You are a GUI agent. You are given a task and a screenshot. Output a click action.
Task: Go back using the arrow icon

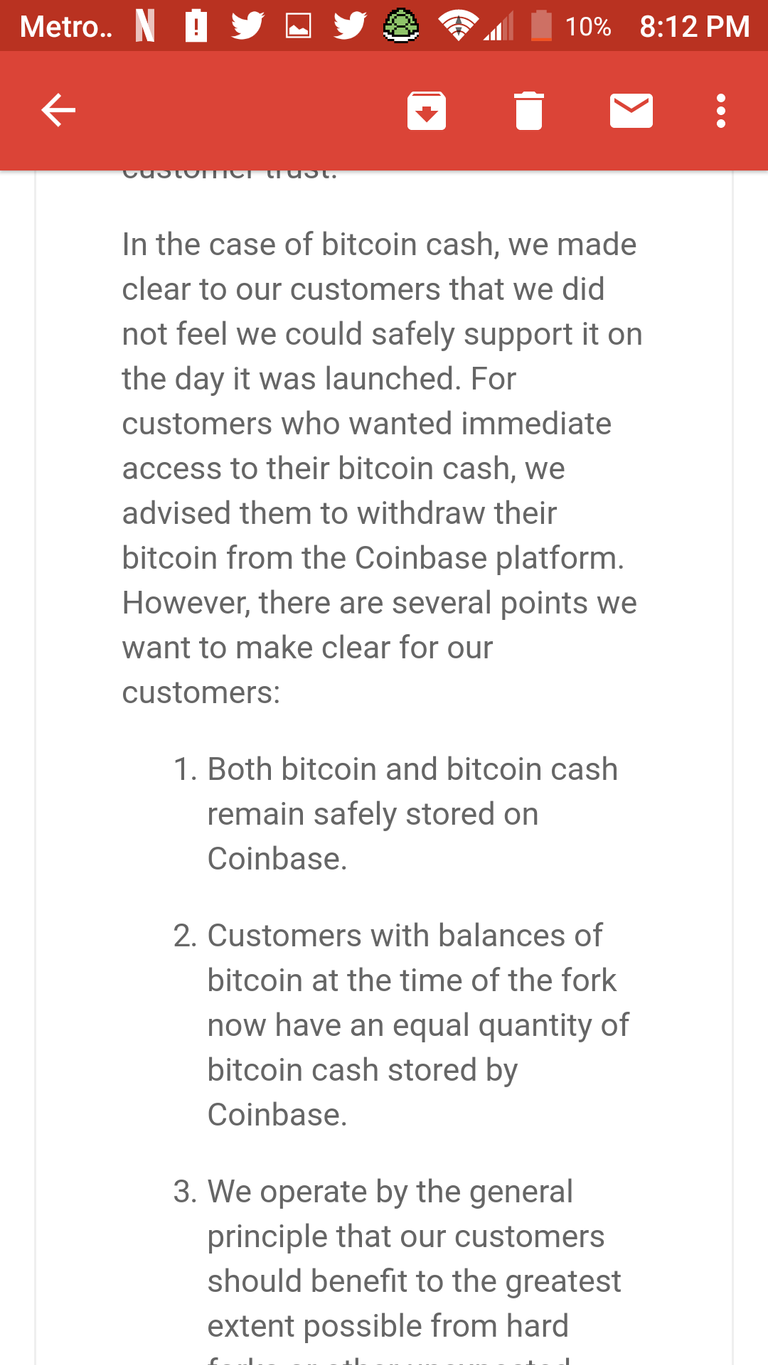tap(58, 110)
